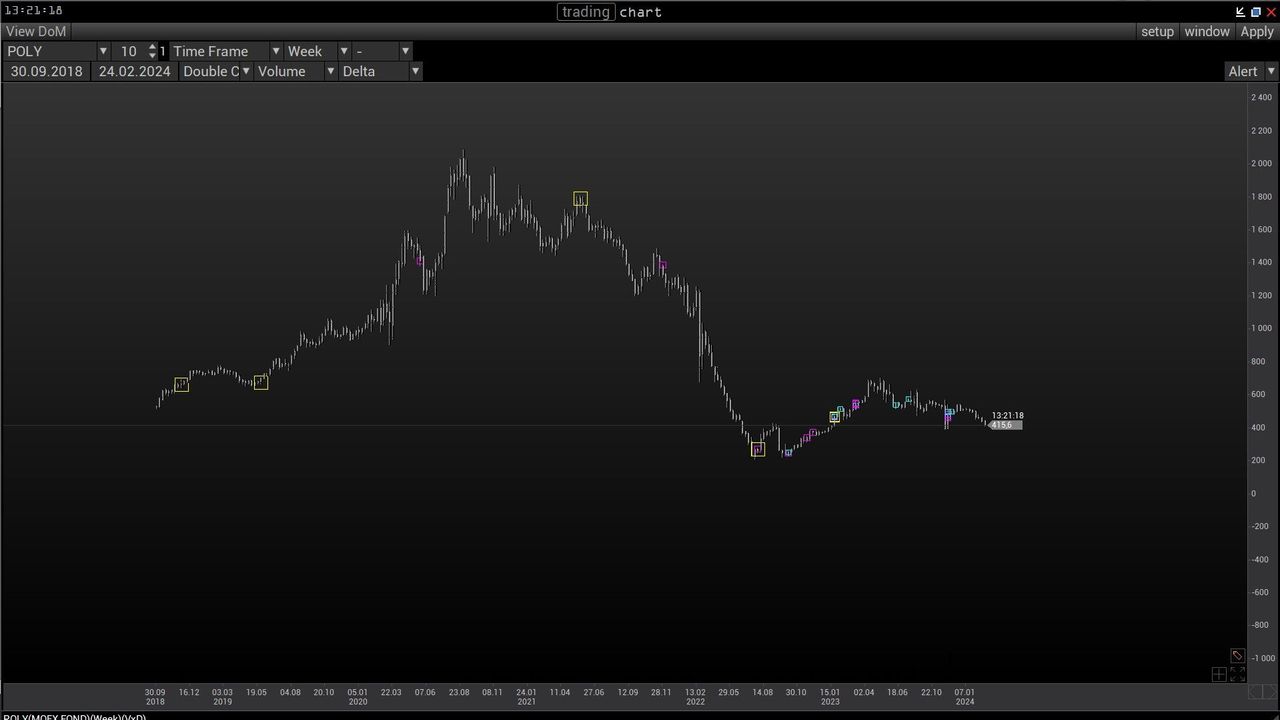The image size is (1280, 720).
Task: Open the dash dropdown next to Week
Action: click(405, 51)
